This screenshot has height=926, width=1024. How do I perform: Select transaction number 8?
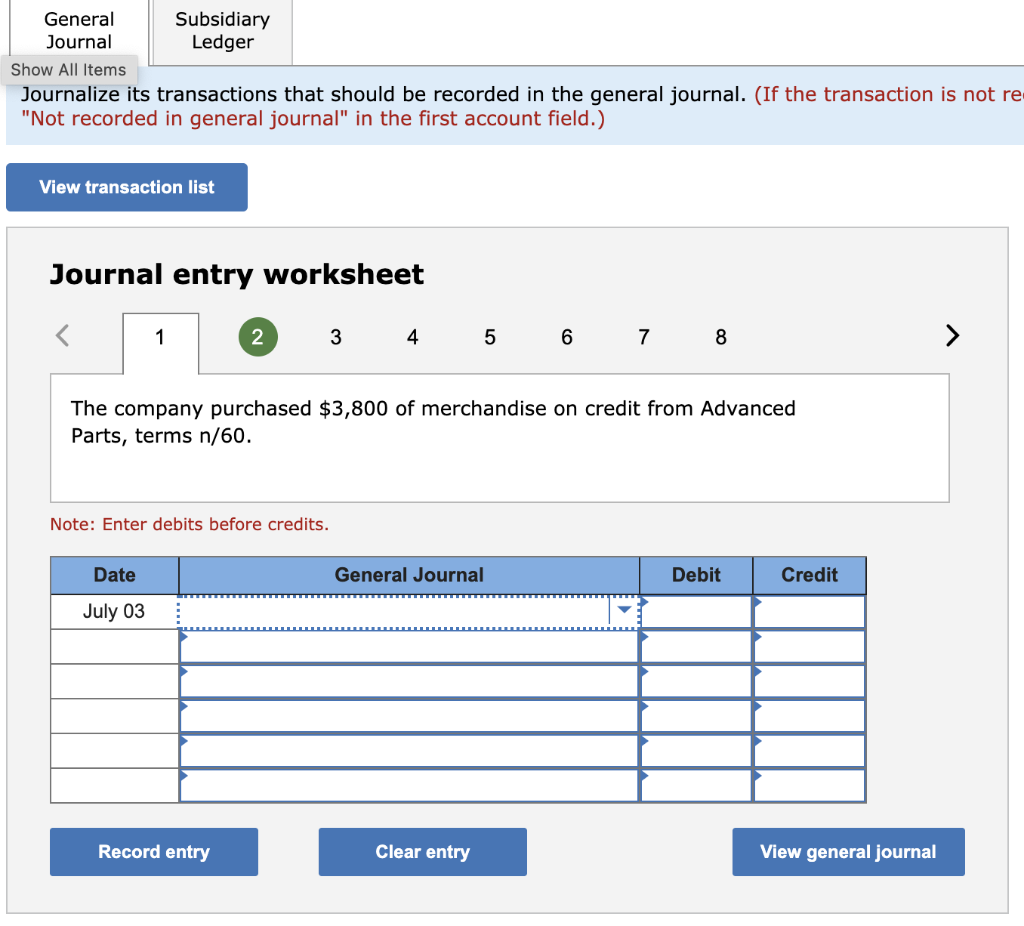(720, 337)
